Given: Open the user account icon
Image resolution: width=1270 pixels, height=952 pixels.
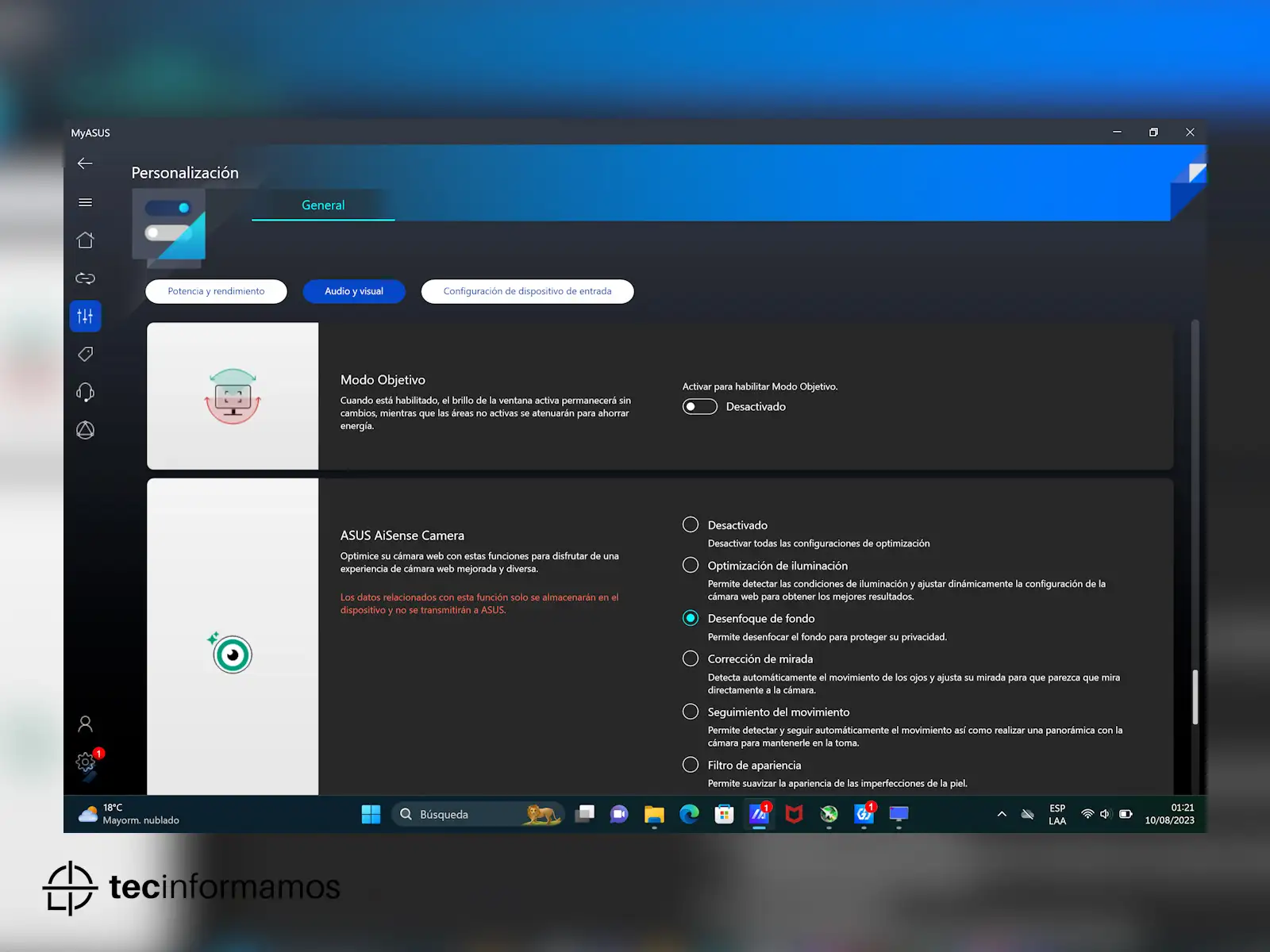Looking at the screenshot, I should tap(85, 724).
